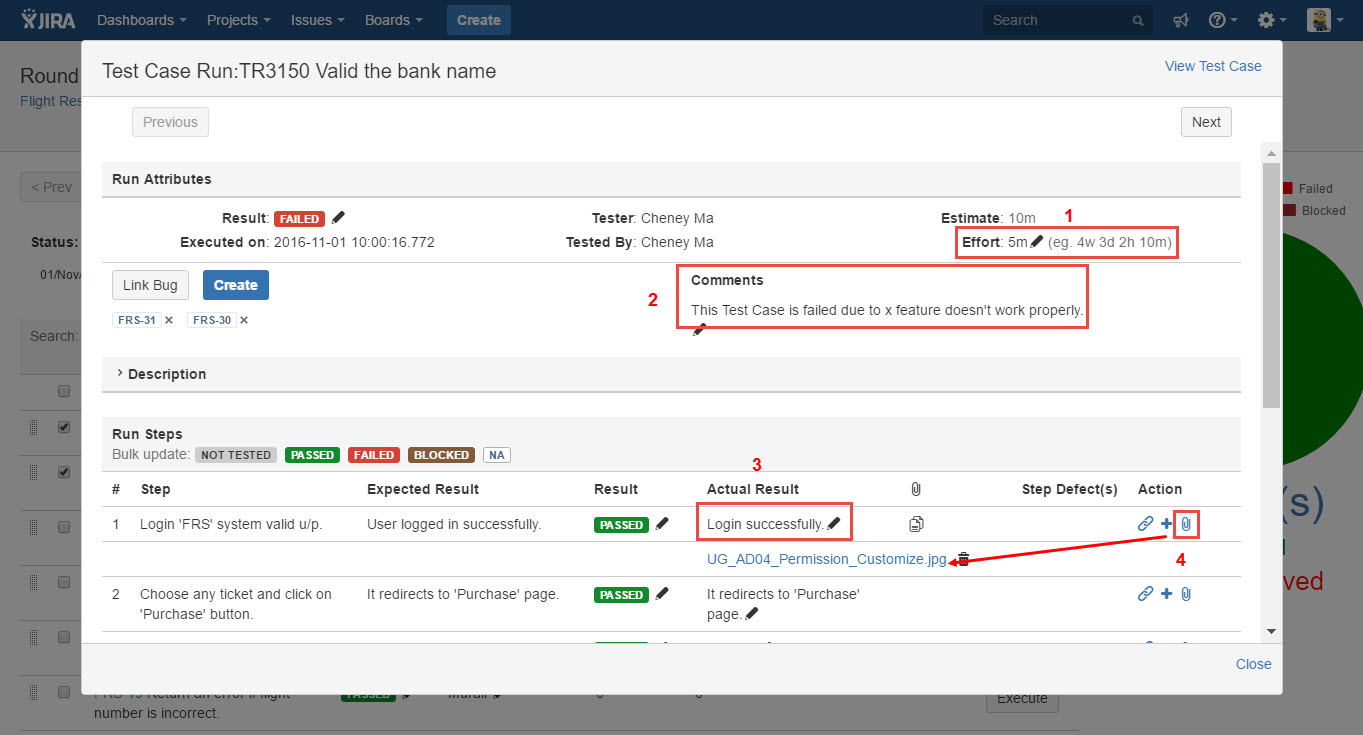Open the Issues menu
Screen dimensions: 1363x735
tap(318, 20)
